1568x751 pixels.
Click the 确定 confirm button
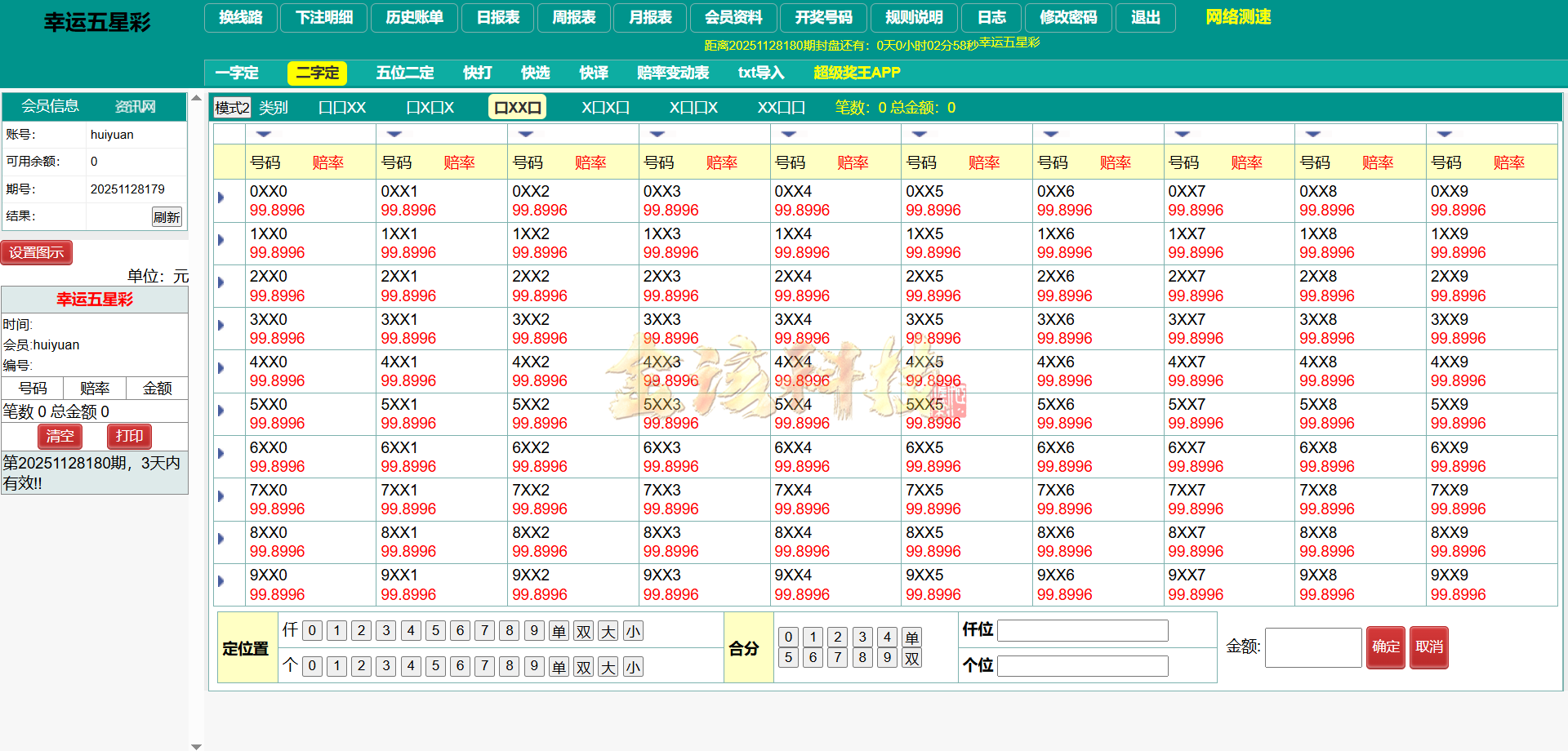point(1386,647)
